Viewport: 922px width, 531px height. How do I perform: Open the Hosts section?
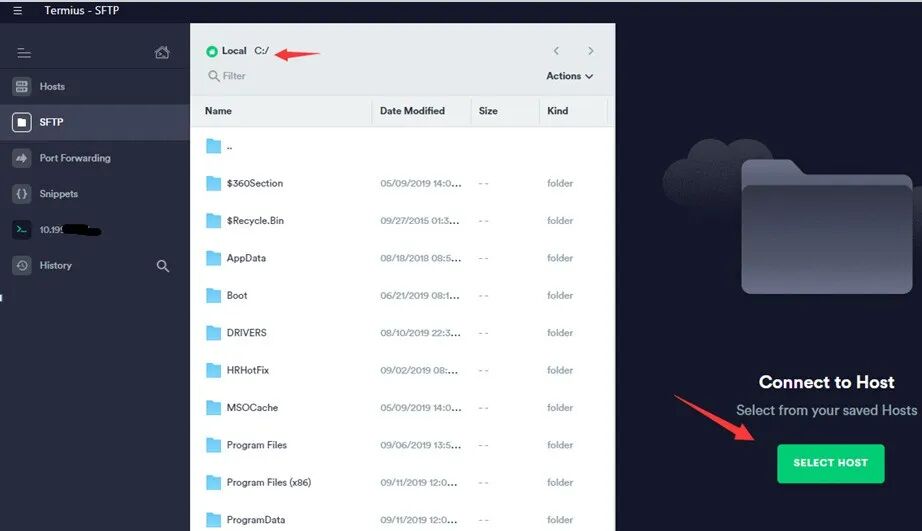[x=95, y=86]
